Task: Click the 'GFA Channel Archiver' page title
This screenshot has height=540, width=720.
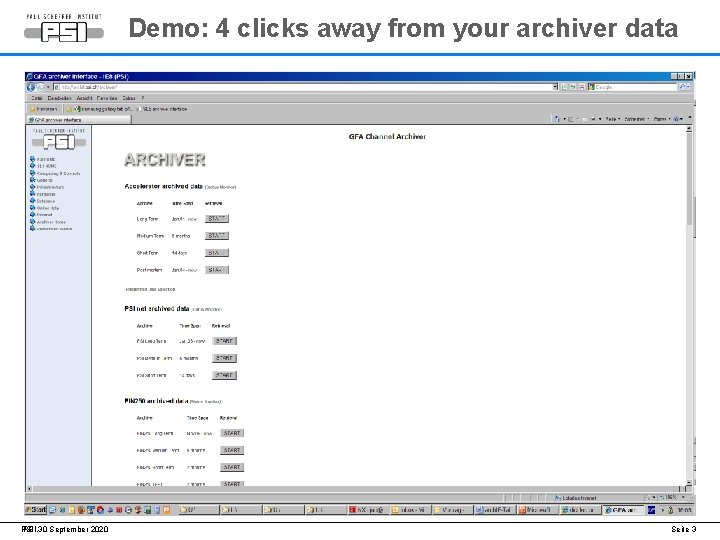Action: pyautogui.click(x=387, y=136)
